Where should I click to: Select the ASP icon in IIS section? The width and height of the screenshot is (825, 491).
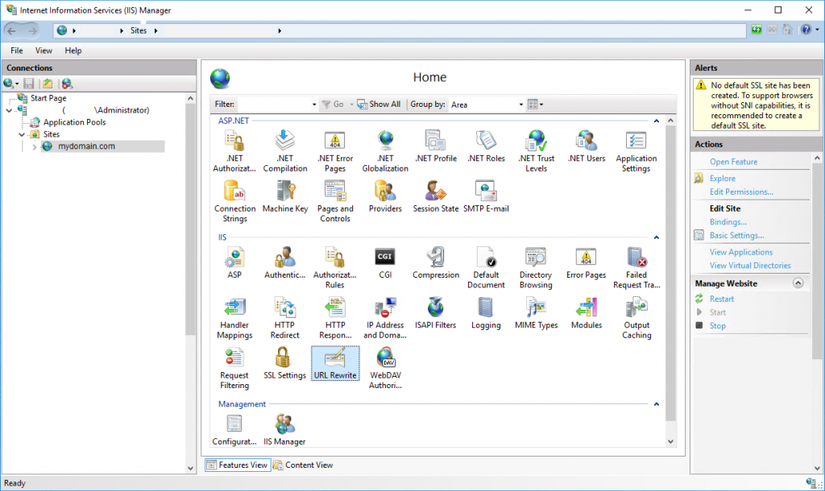(x=234, y=263)
